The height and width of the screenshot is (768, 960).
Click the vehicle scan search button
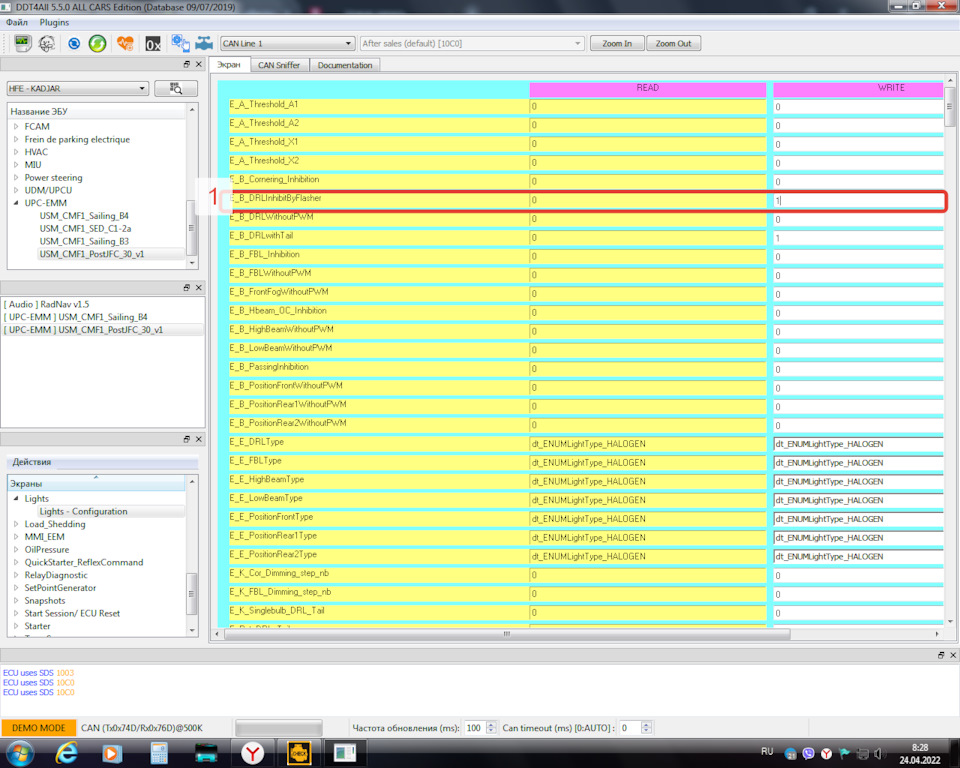click(176, 89)
